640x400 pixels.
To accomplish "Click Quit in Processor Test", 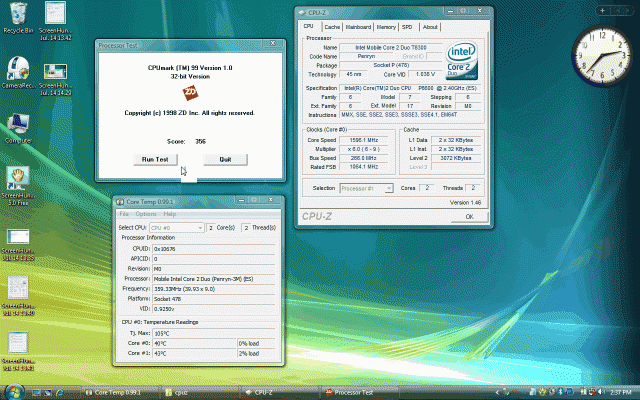I will point(225,160).
